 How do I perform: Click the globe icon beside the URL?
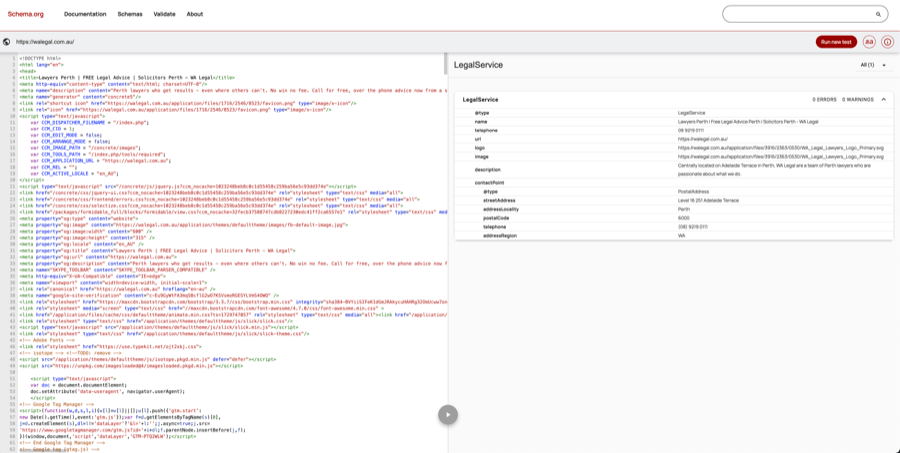click(7, 42)
